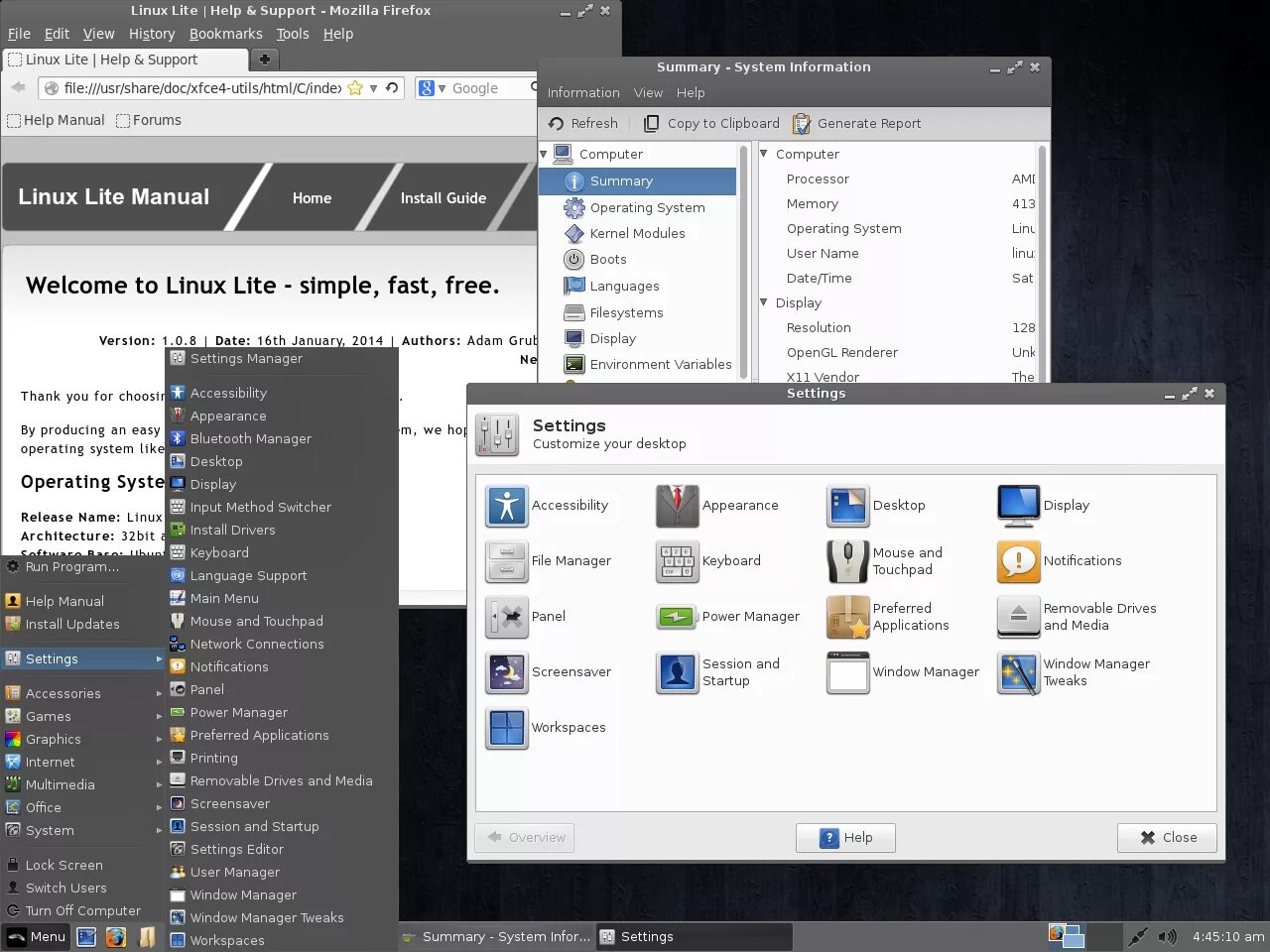Collapse Display section in details pane
Viewport: 1270px width, 952px height.
[764, 302]
